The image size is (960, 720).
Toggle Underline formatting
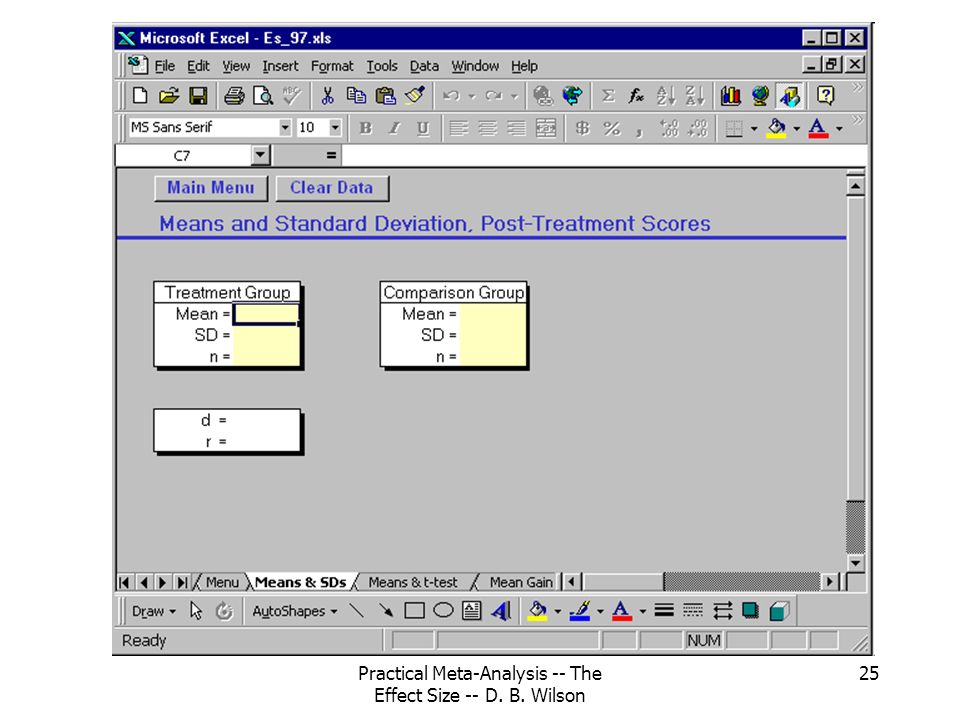point(423,128)
